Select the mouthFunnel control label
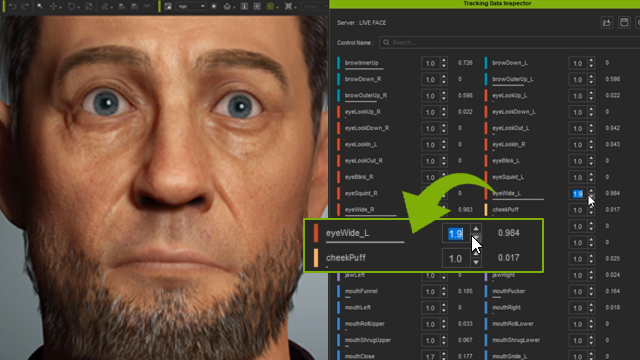 pyautogui.click(x=361, y=291)
